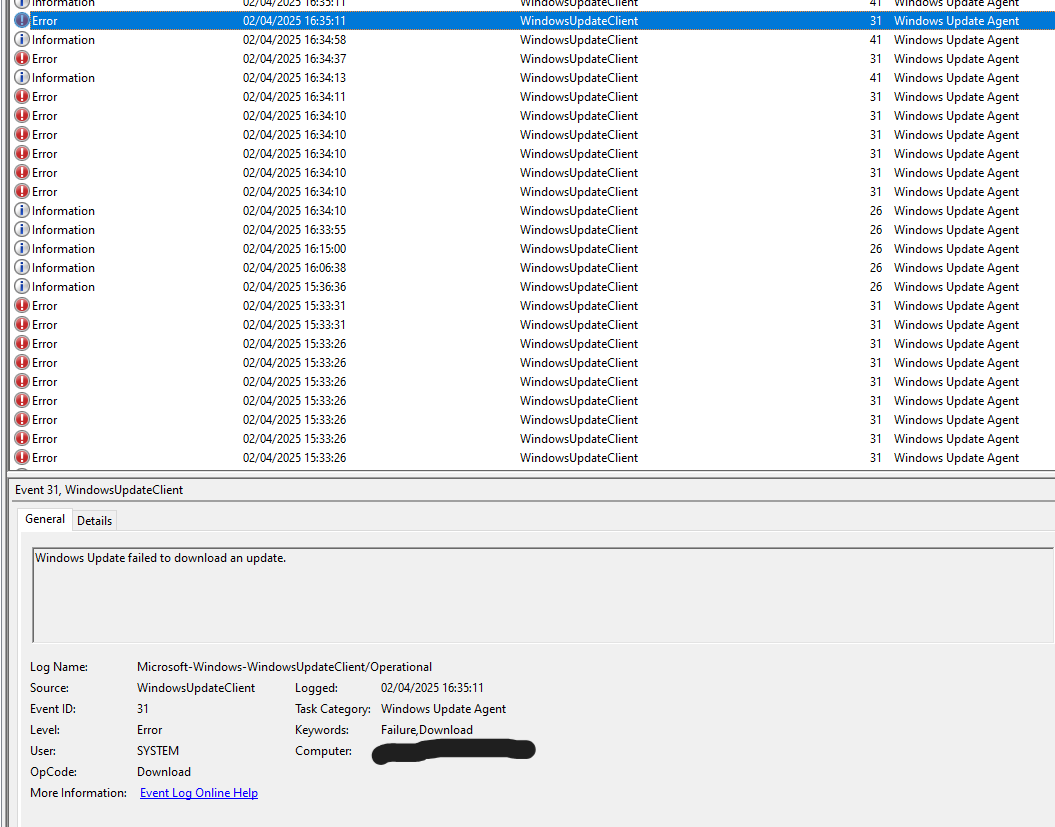Click the red Error icon on the 16:35:11 row
The height and width of the screenshot is (827, 1055).
click(x=22, y=21)
